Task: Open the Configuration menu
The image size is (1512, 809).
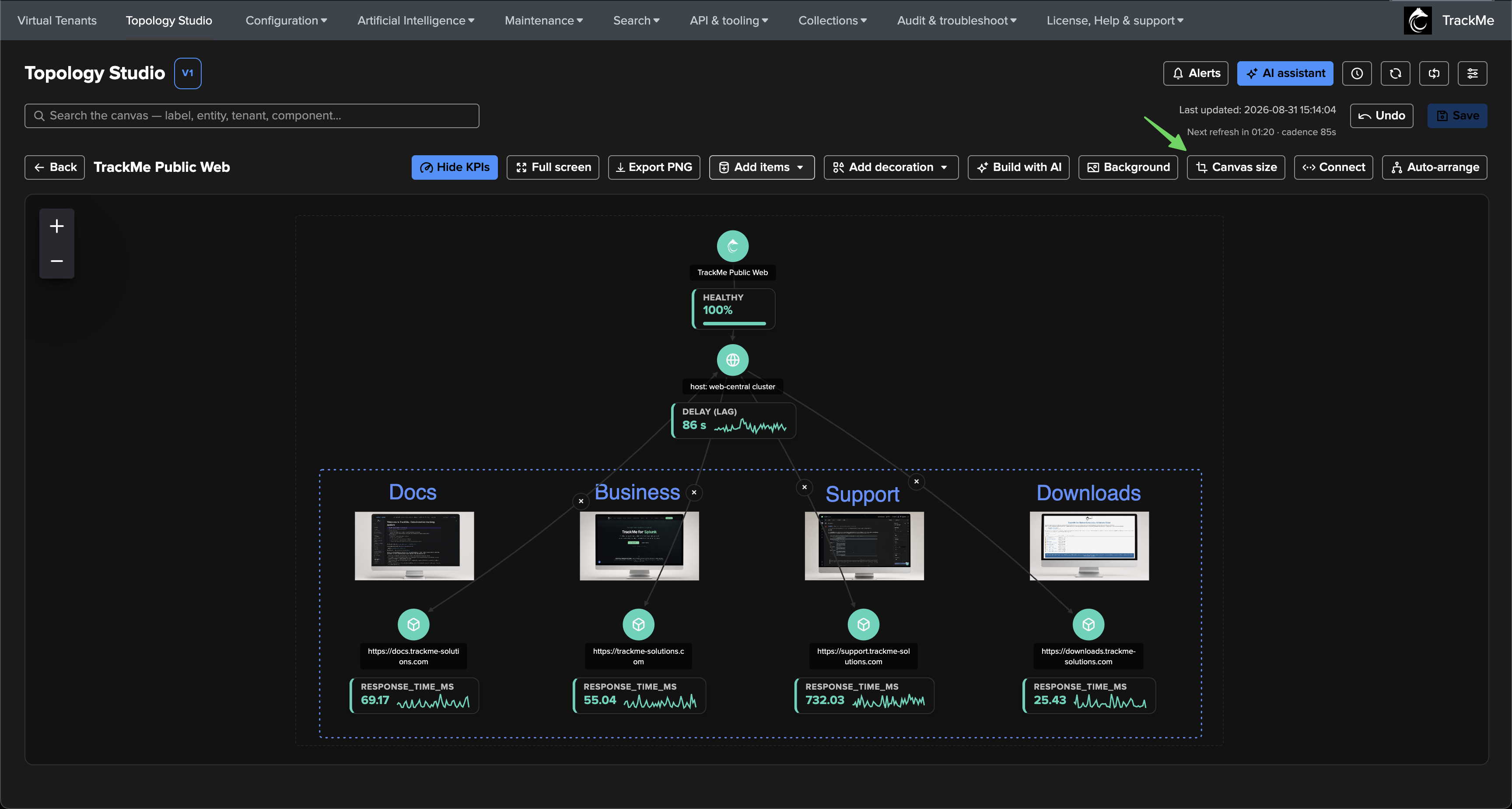Action: click(286, 21)
